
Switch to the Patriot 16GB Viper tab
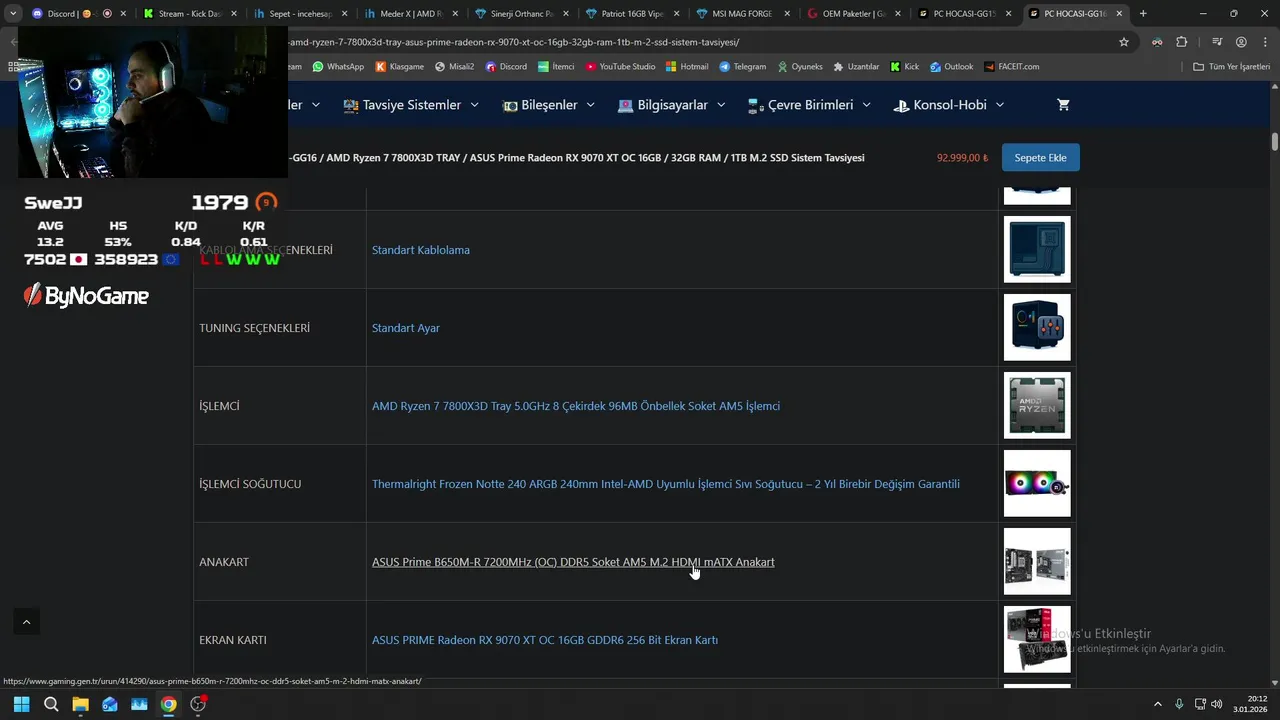631,14
